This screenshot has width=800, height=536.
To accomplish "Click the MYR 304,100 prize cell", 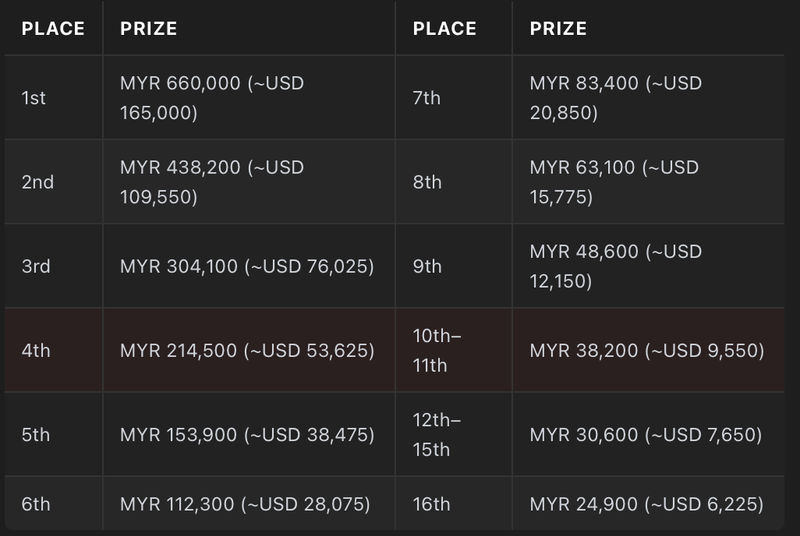I will [248, 266].
